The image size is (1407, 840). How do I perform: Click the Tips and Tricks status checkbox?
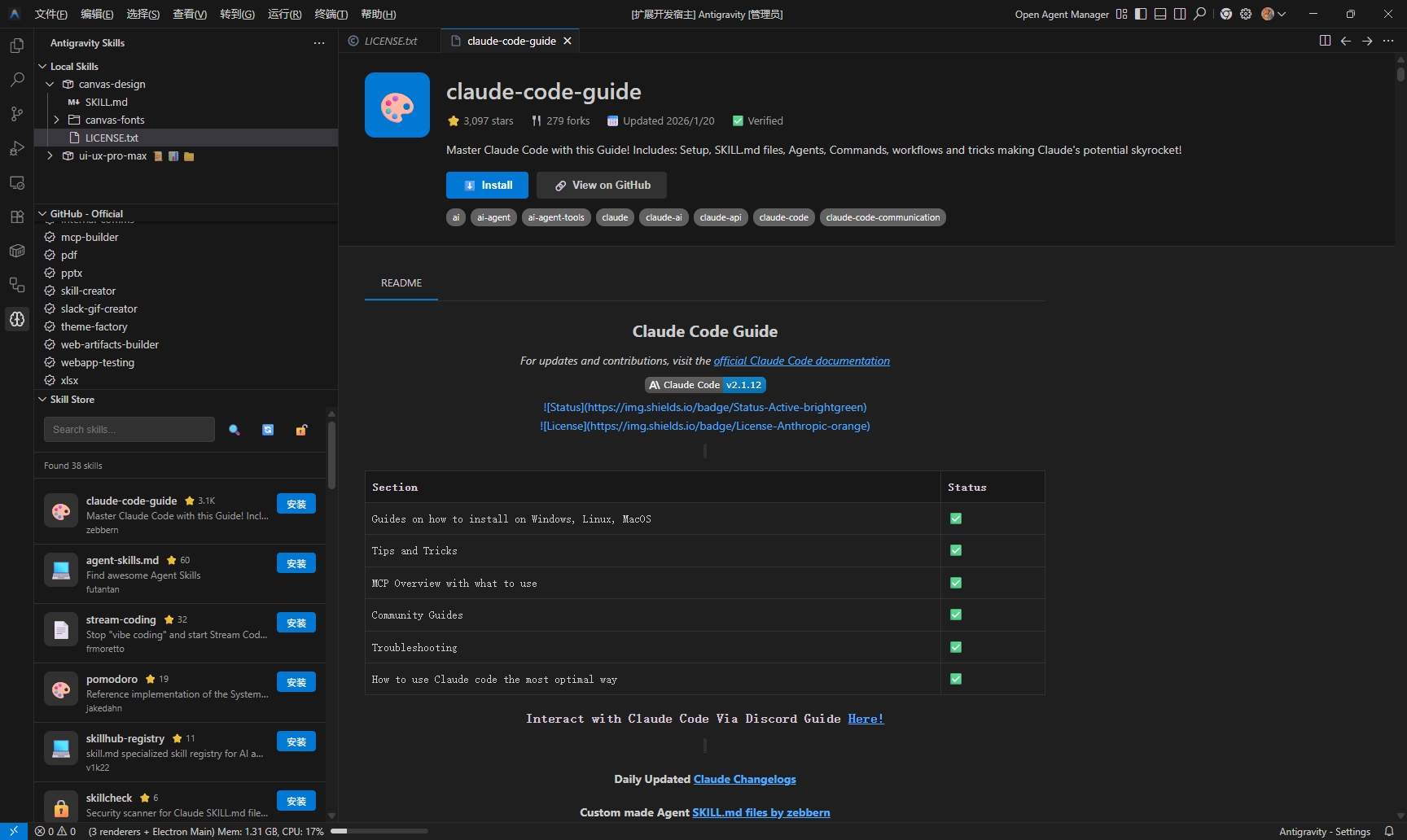click(x=956, y=550)
